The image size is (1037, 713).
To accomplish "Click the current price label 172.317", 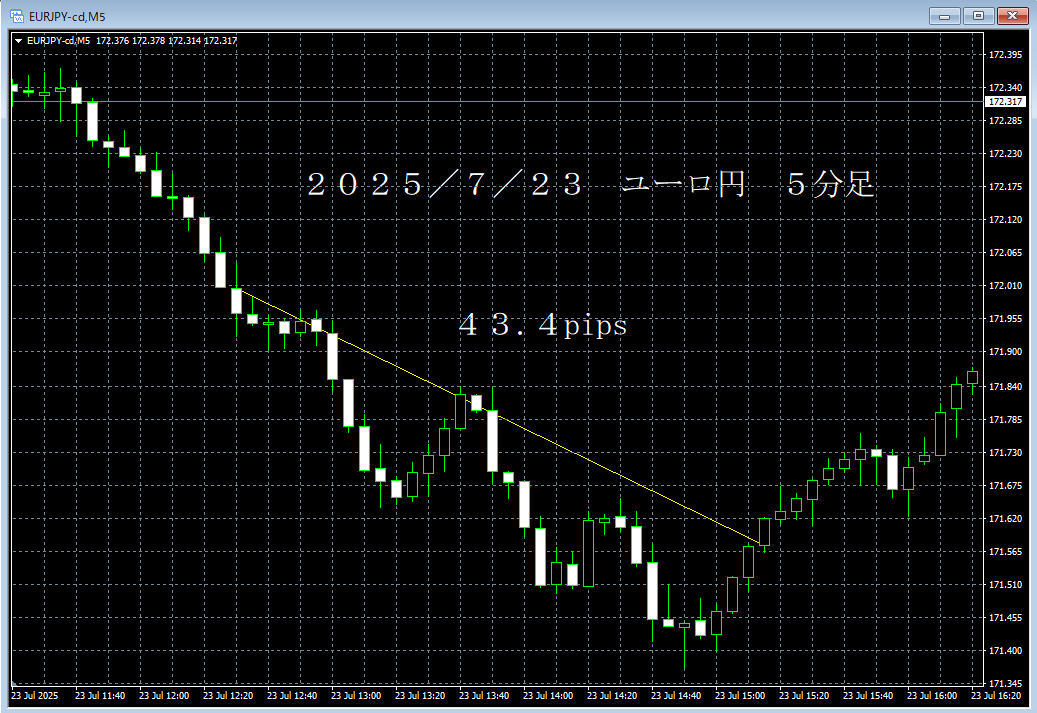I will [x=1005, y=102].
